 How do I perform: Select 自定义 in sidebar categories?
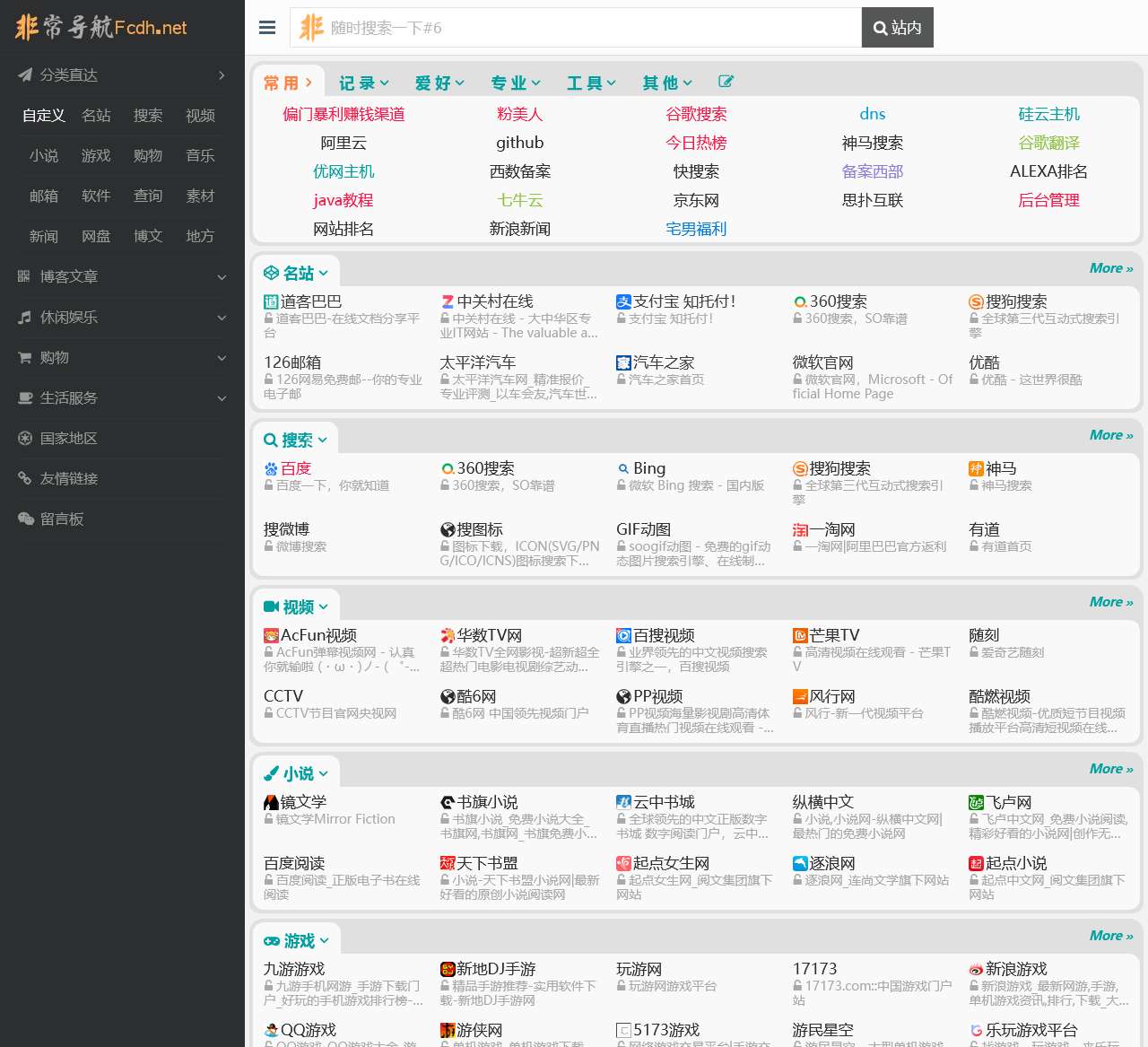[44, 116]
